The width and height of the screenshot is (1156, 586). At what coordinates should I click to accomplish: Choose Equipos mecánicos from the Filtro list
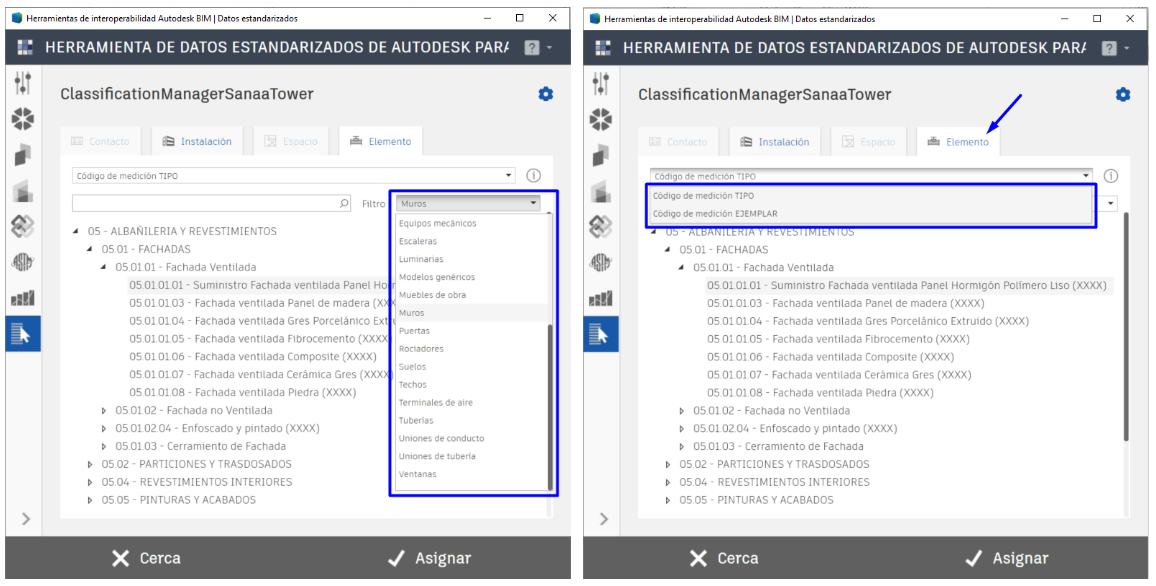point(438,223)
